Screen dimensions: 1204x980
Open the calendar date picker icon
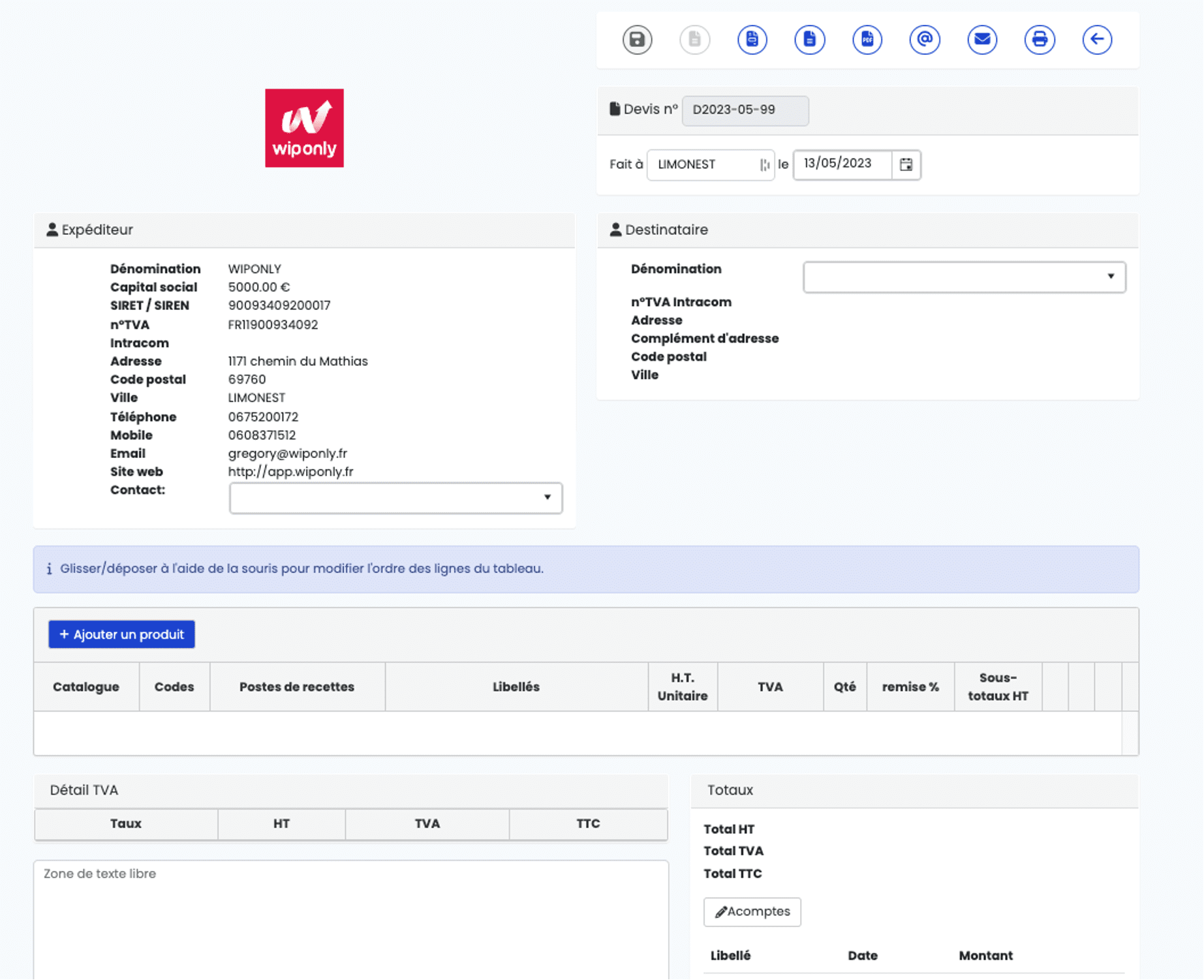pos(906,164)
